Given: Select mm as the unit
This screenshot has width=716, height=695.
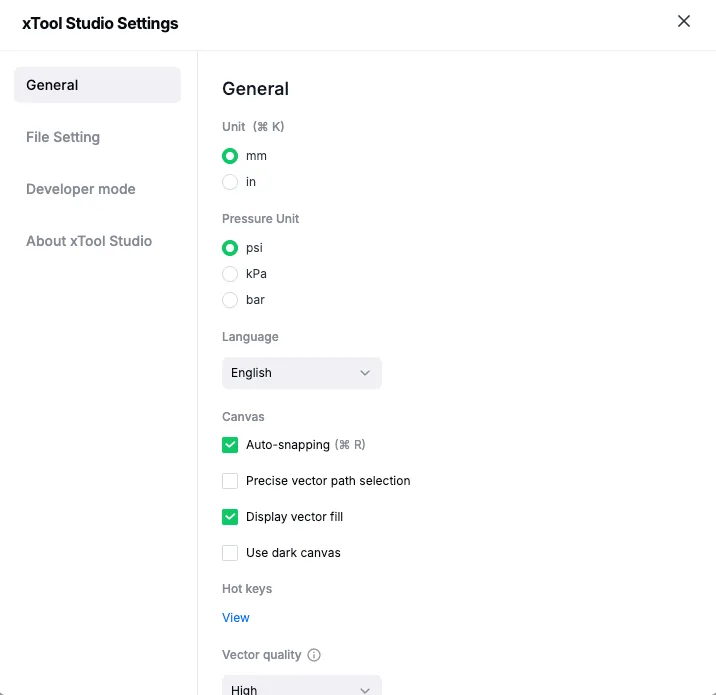Looking at the screenshot, I should [x=230, y=156].
